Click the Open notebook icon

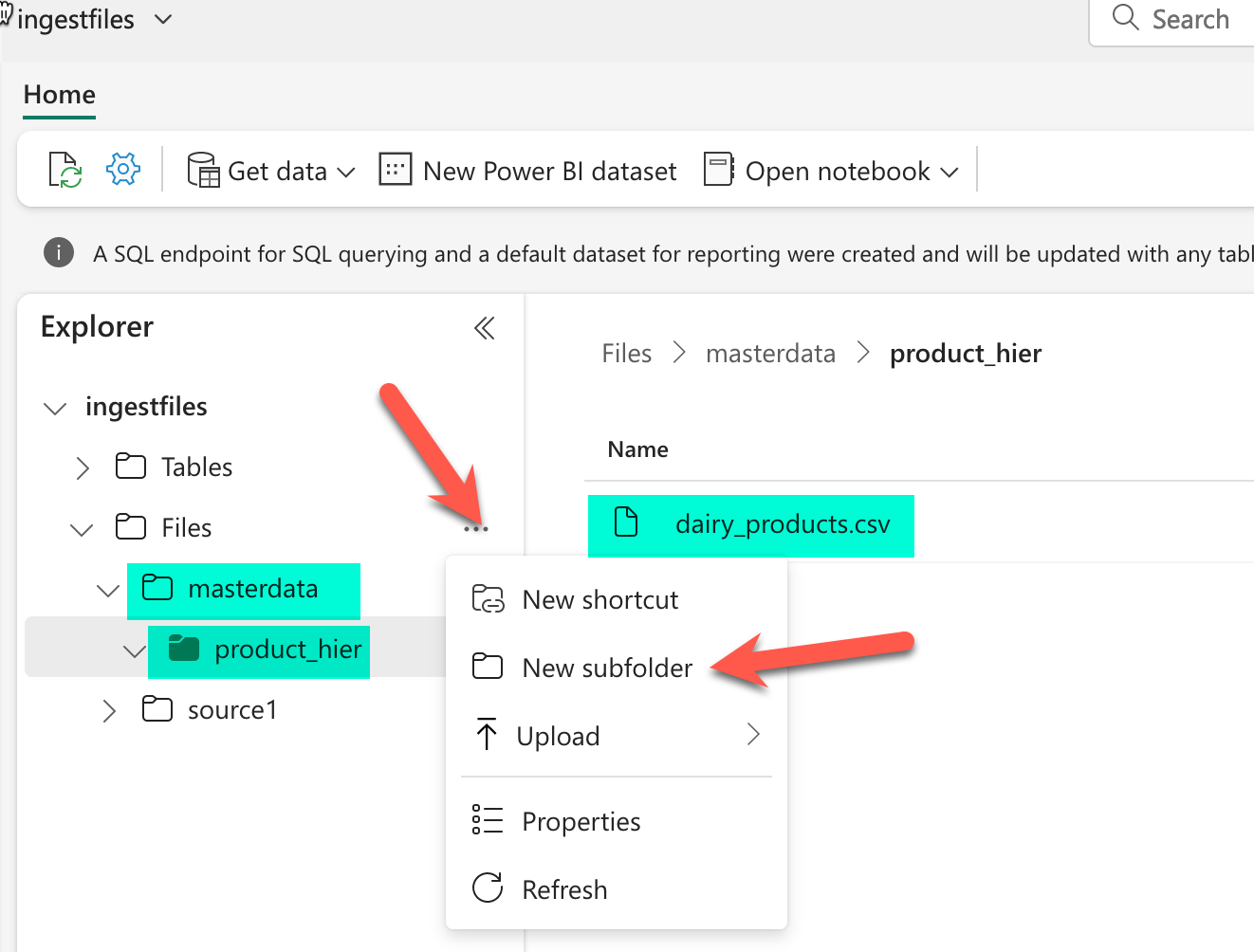(x=718, y=170)
